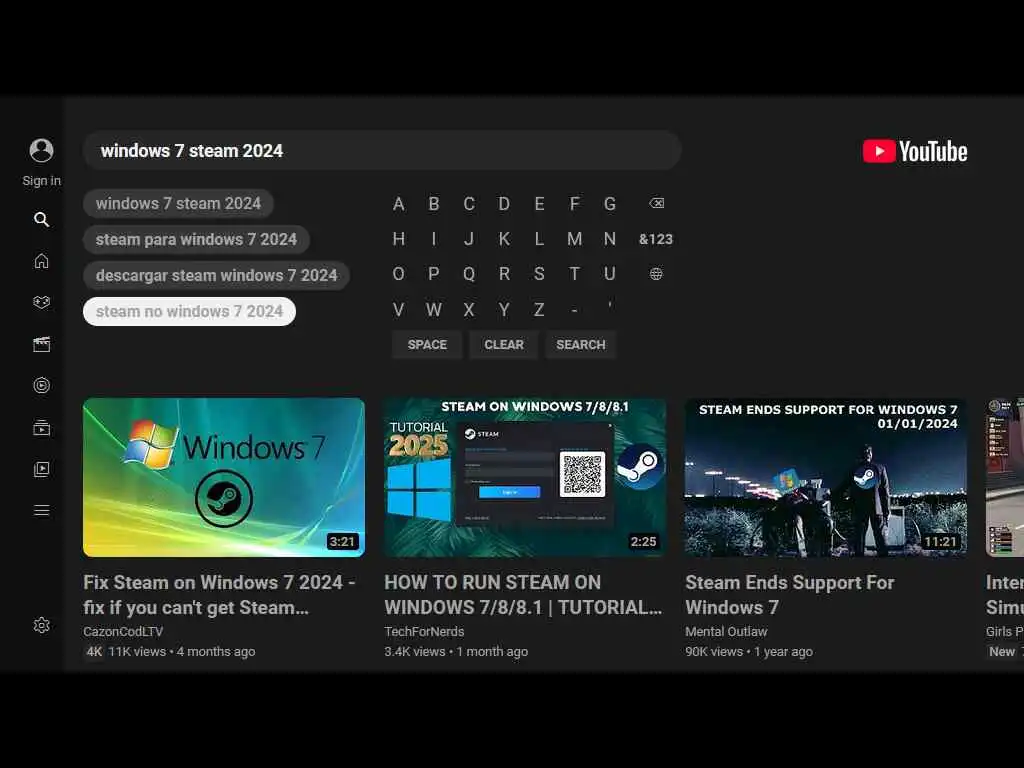The image size is (1024, 768).
Task: Open the circular play sidebar icon
Action: tap(41, 385)
